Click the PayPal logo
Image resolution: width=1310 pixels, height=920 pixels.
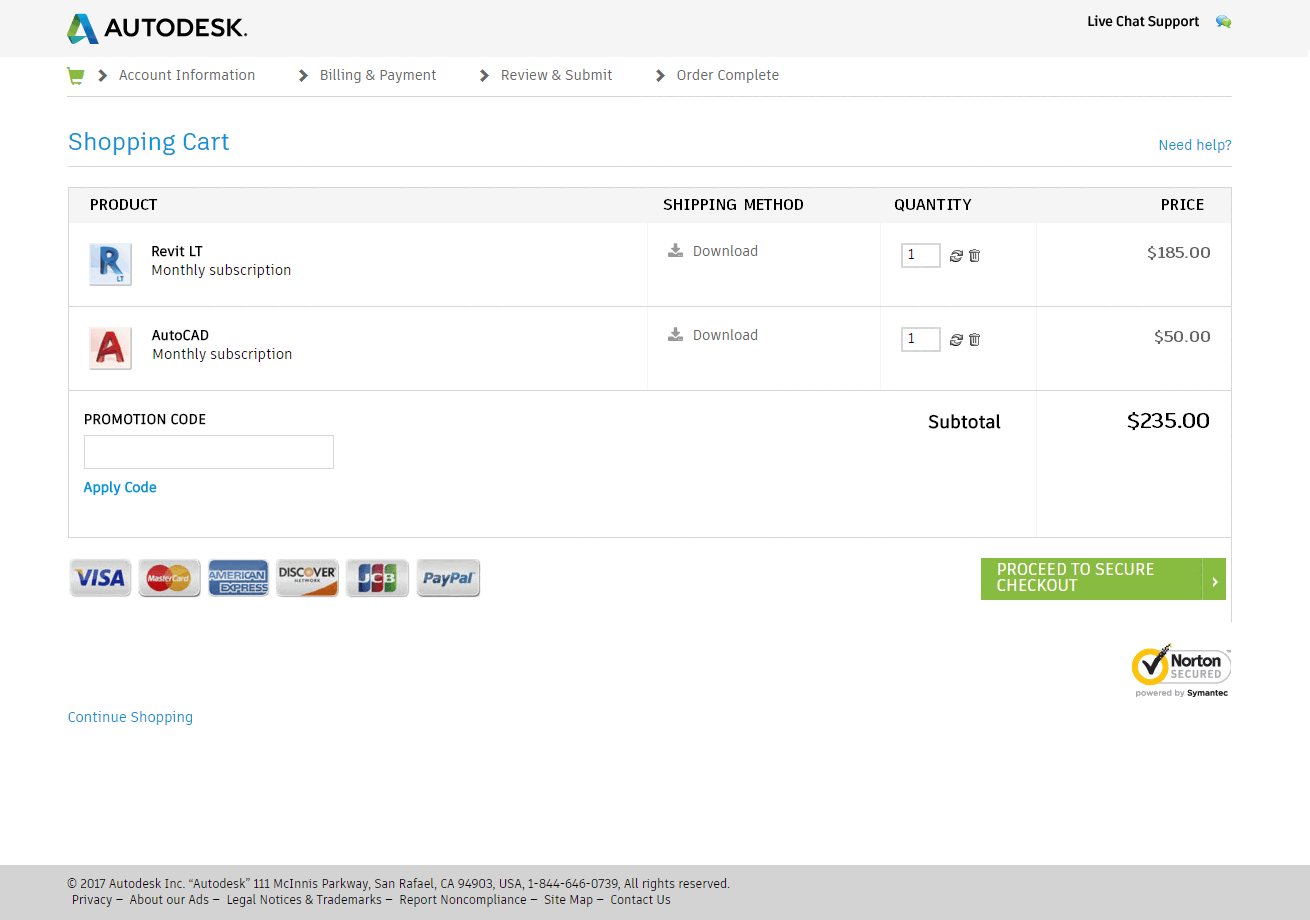click(448, 578)
